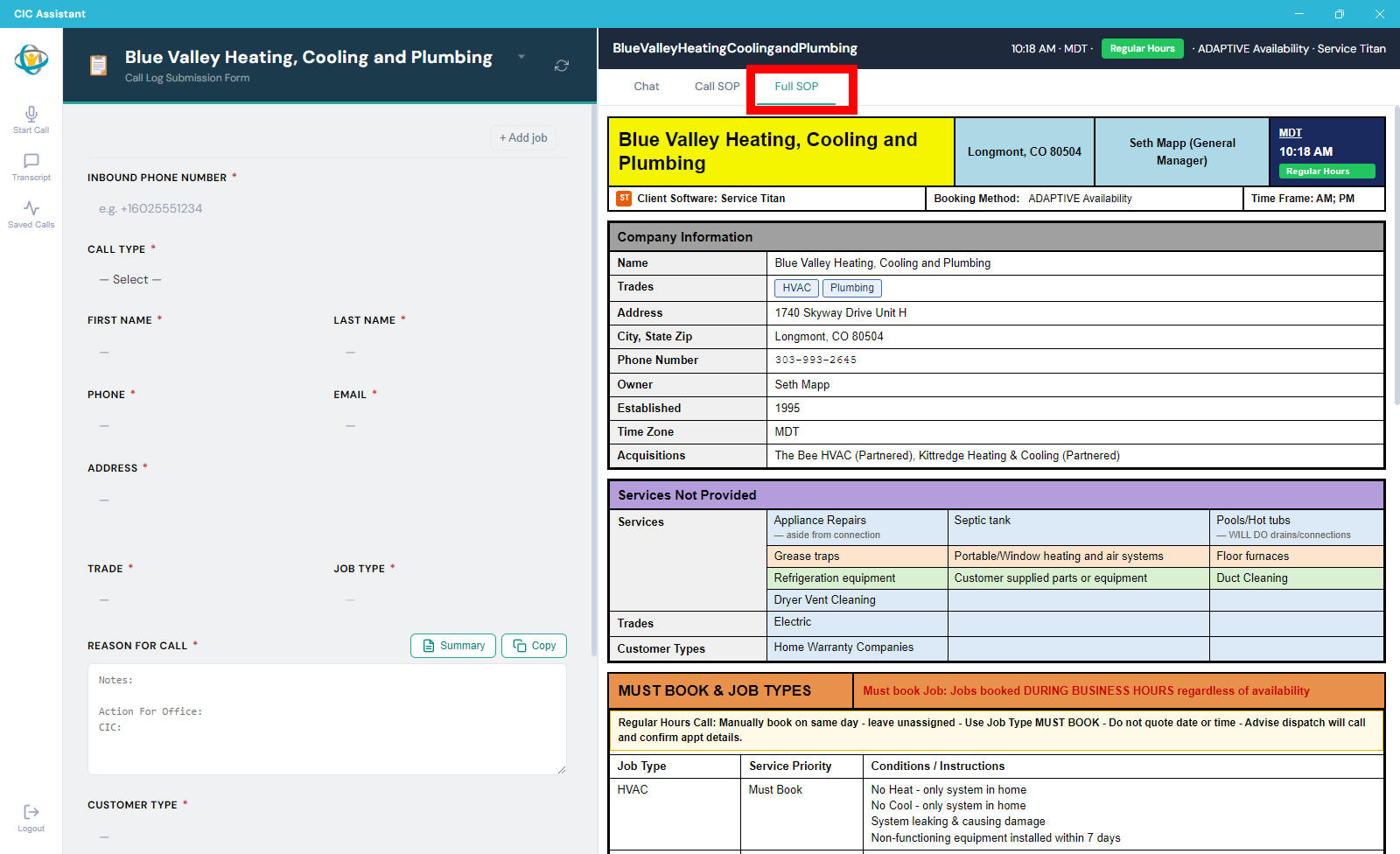Click the Pools/Hot tubs cell
This screenshot has height=854, width=1400.
(x=1296, y=528)
